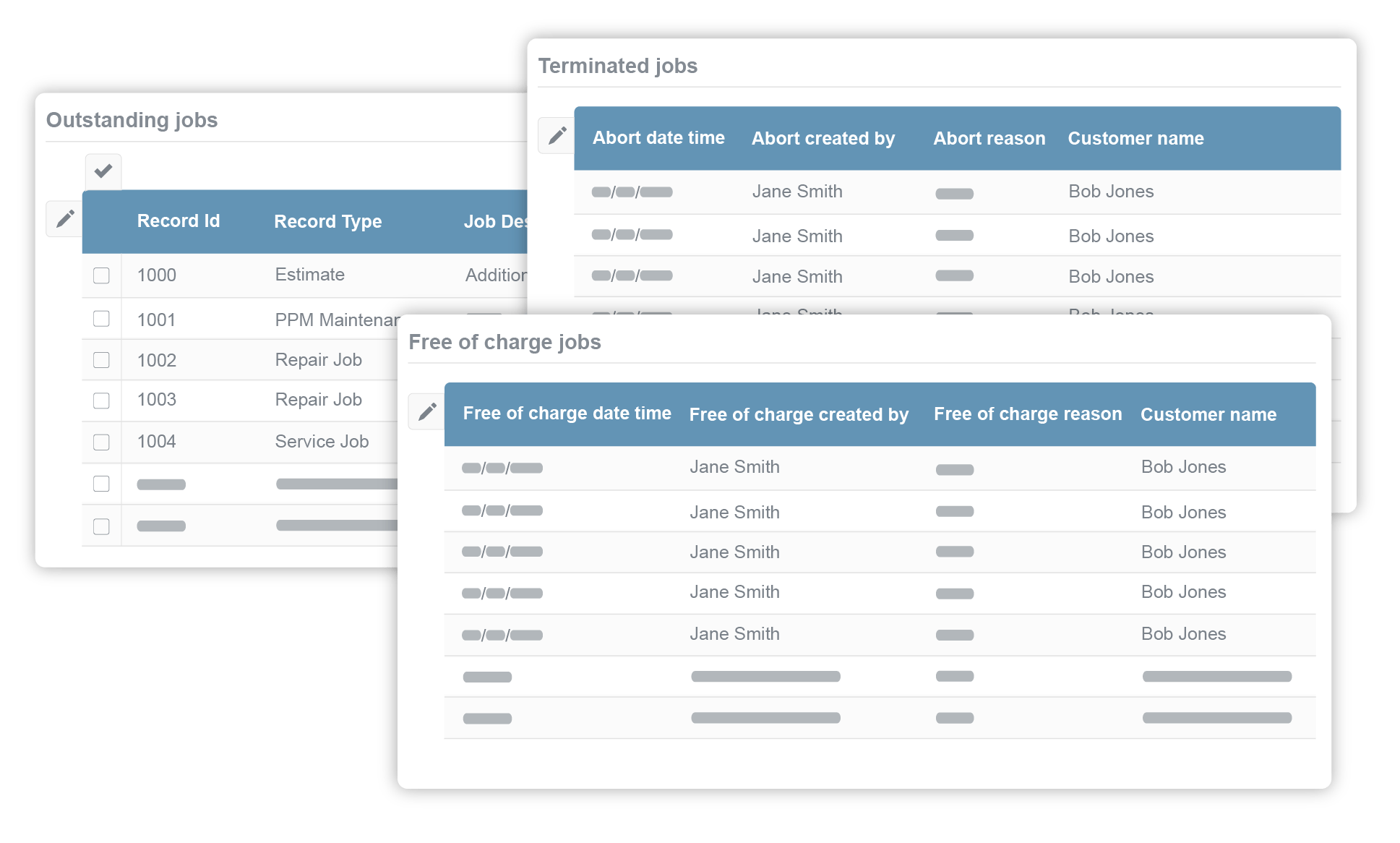
Task: Click the pencil icon beside Terminated jobs table
Action: [557, 135]
